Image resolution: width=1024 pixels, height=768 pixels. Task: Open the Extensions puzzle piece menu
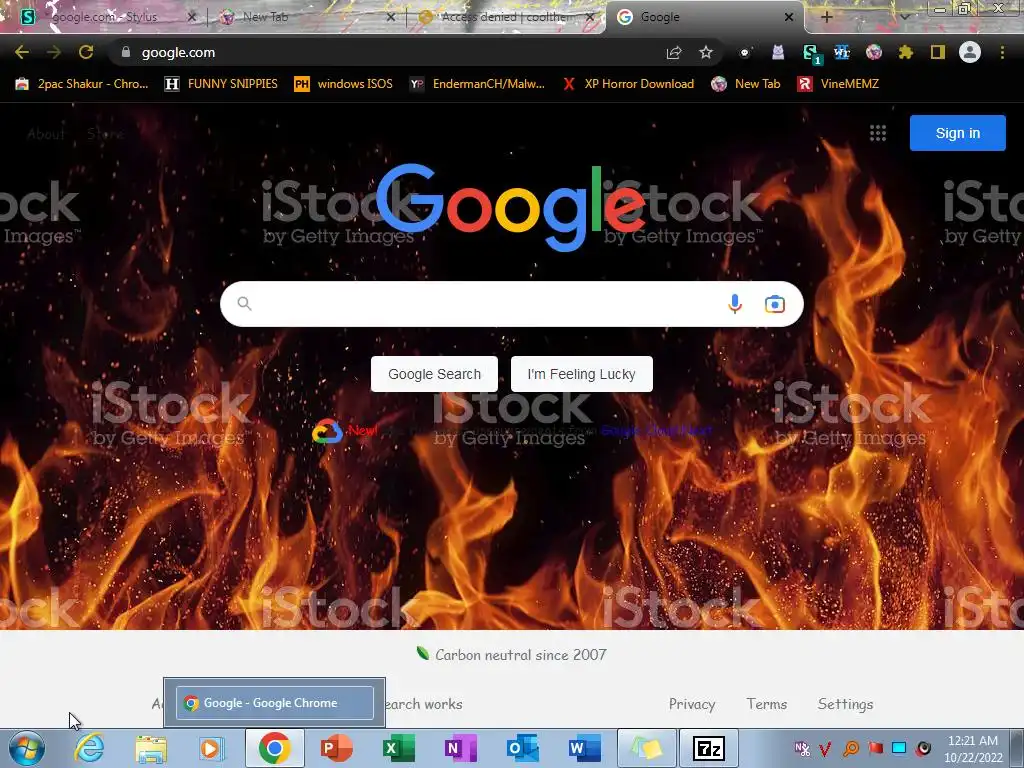[906, 52]
